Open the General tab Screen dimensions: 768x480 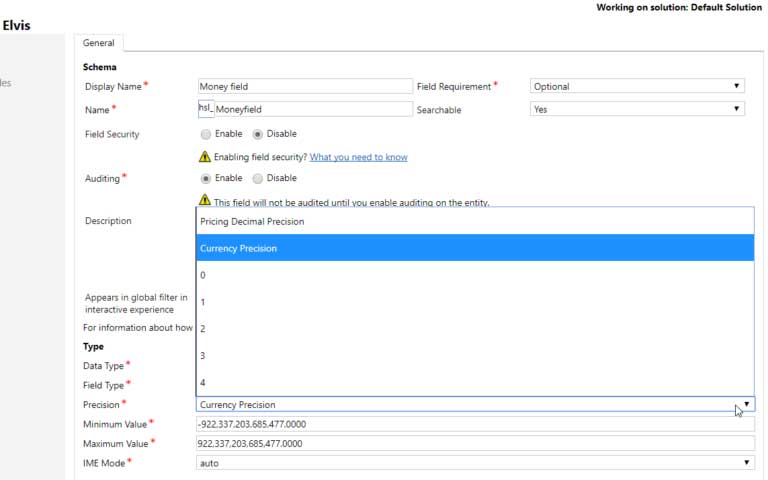click(x=98, y=43)
